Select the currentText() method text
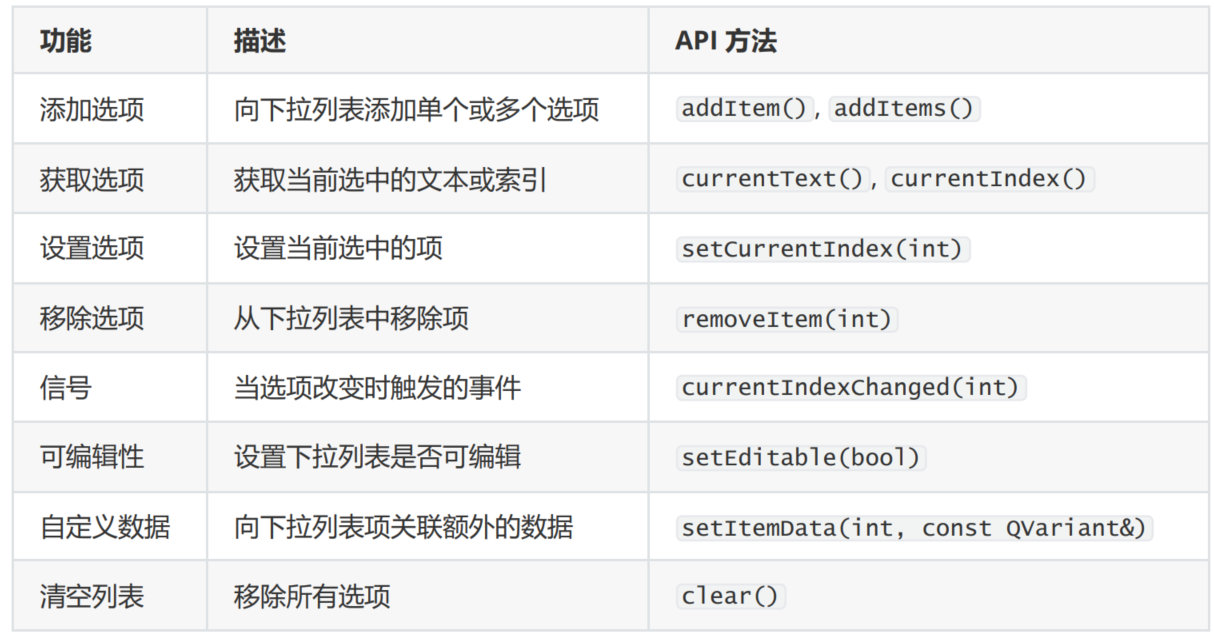Image resolution: width=1214 pixels, height=635 pixels. tap(772, 179)
